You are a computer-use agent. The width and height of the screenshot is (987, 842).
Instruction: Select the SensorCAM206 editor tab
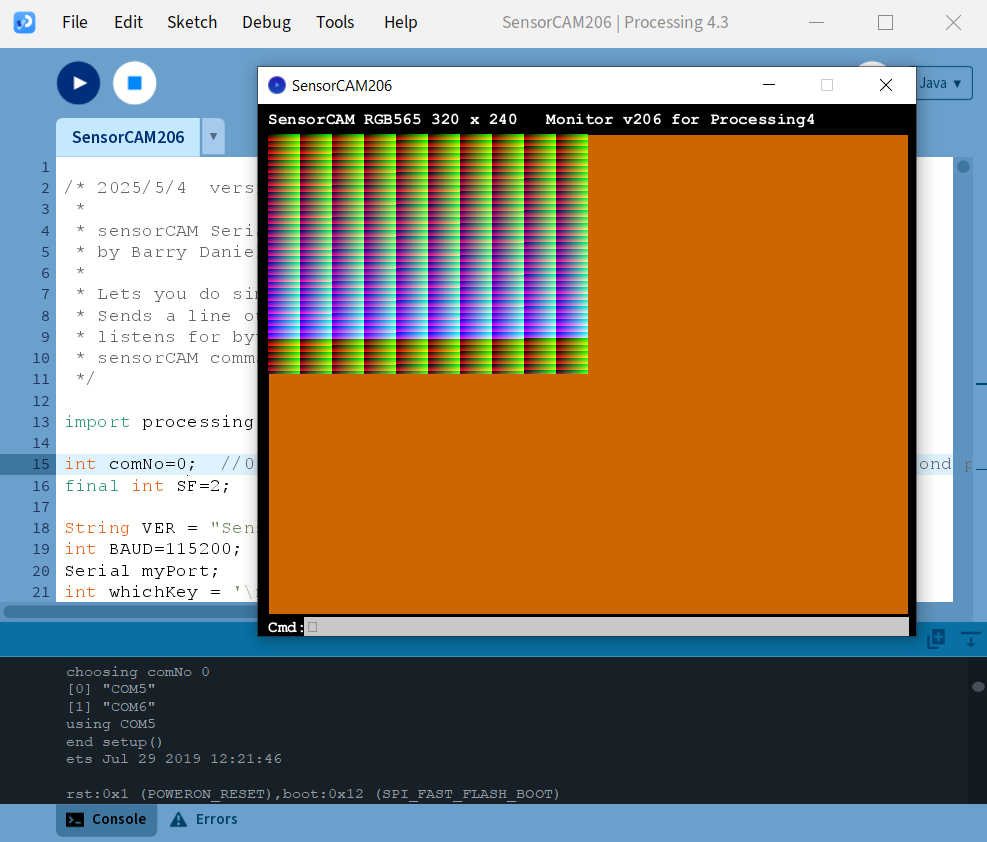(127, 136)
